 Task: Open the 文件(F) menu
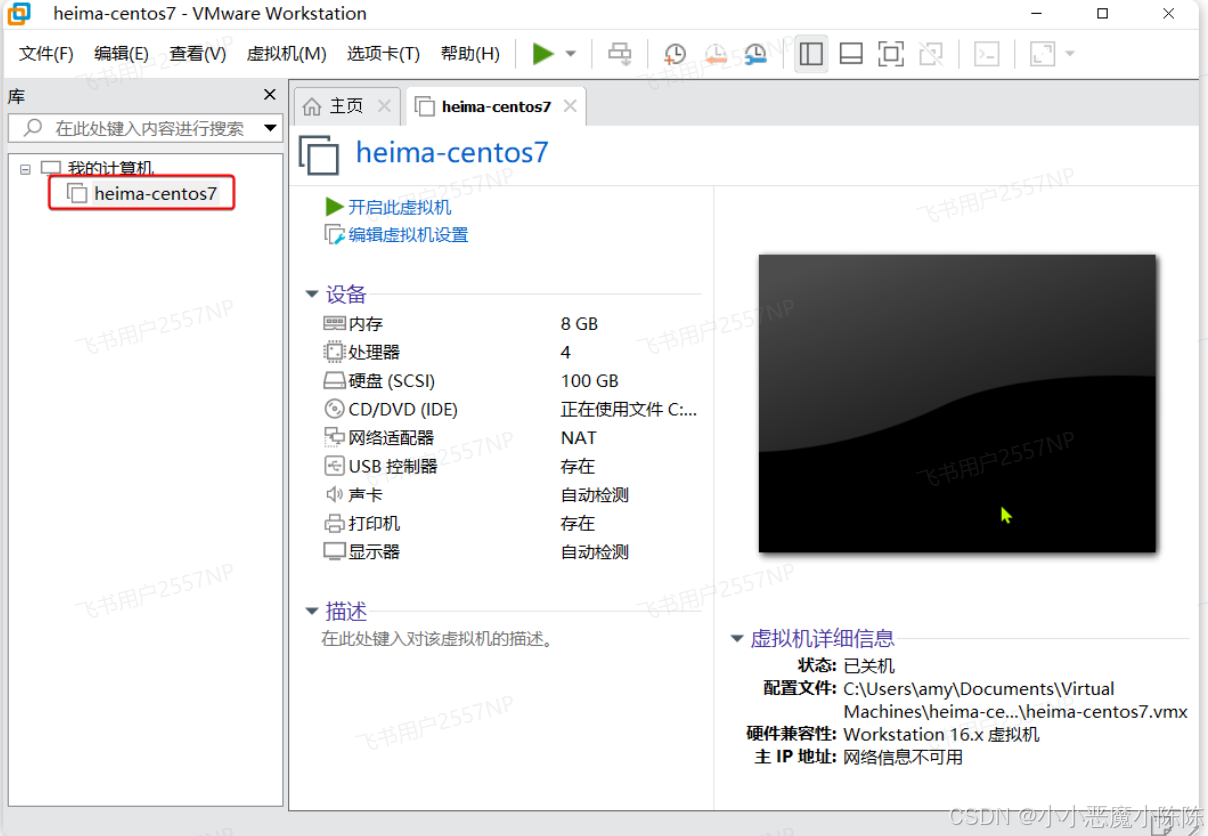click(x=46, y=54)
